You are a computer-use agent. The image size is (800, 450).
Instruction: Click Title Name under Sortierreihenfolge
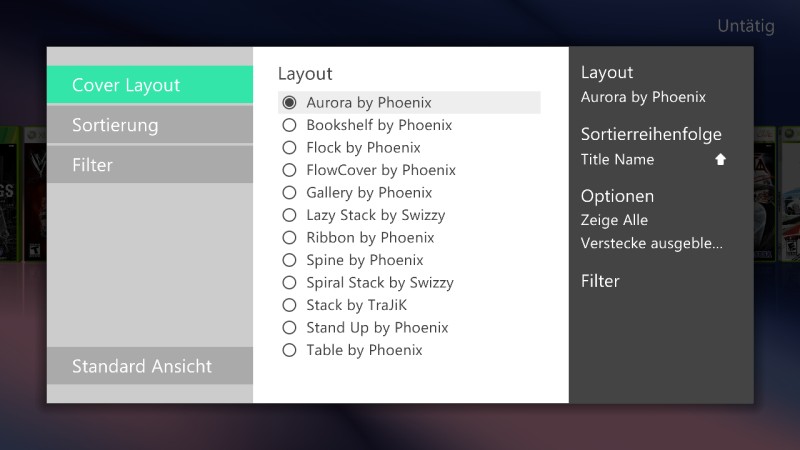[x=617, y=160]
